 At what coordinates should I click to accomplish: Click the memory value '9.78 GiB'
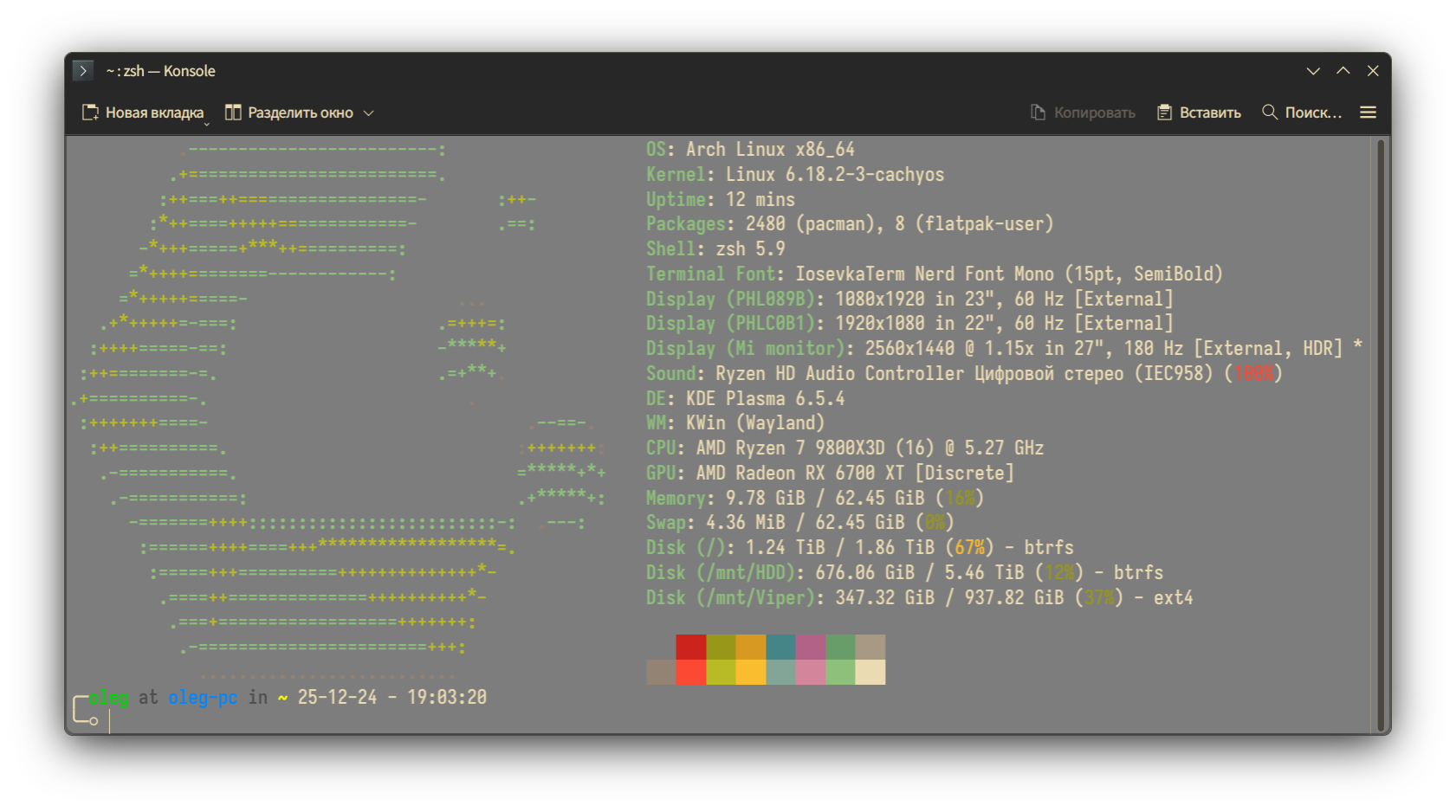point(765,499)
